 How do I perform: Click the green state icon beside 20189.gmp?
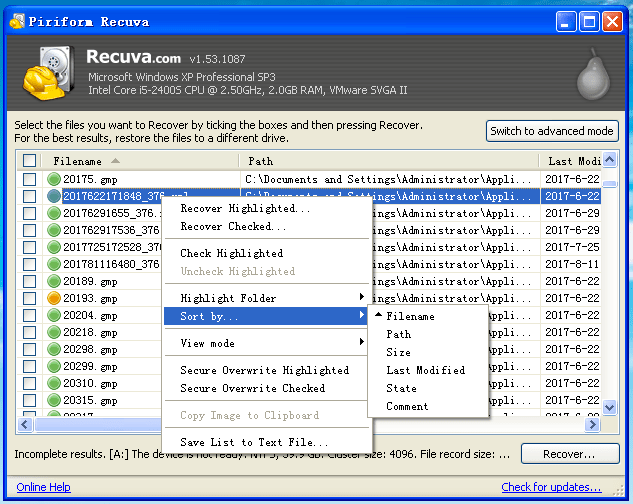point(54,281)
